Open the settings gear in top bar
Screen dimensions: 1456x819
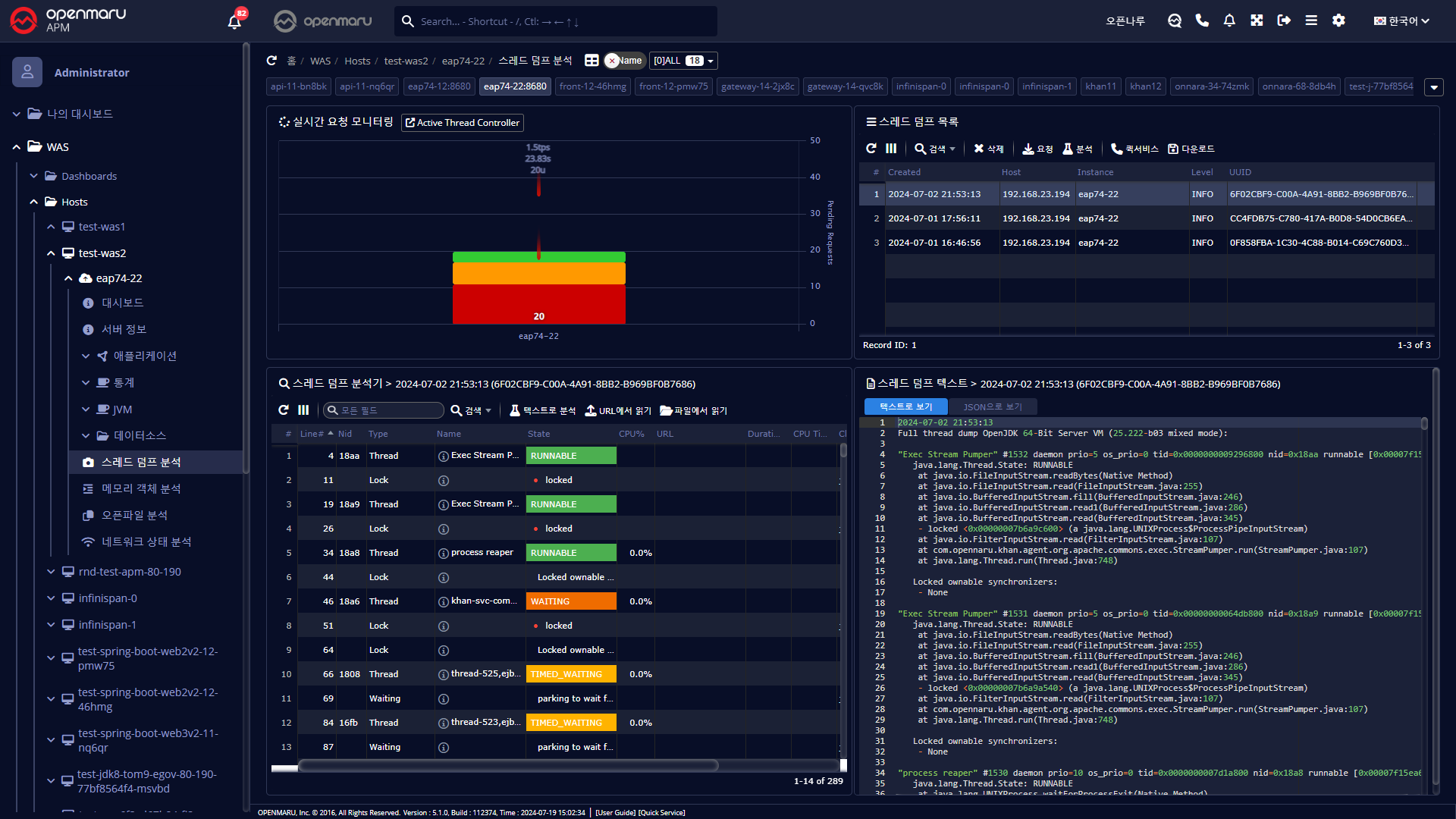[1338, 20]
